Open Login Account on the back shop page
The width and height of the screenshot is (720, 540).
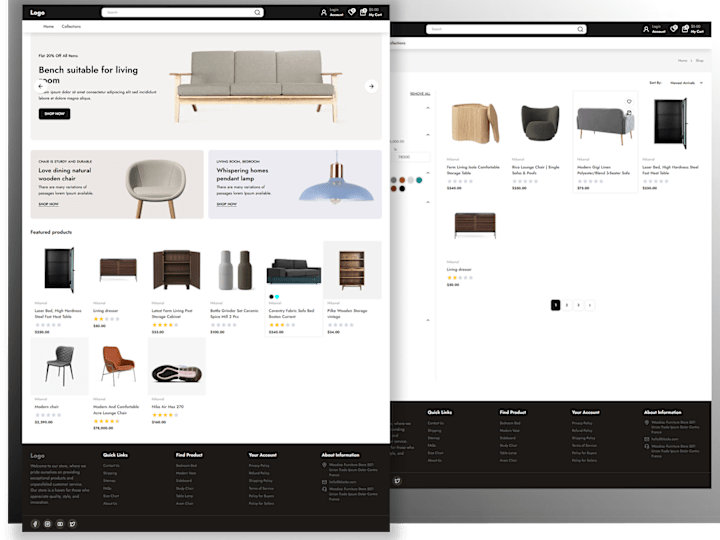click(654, 29)
